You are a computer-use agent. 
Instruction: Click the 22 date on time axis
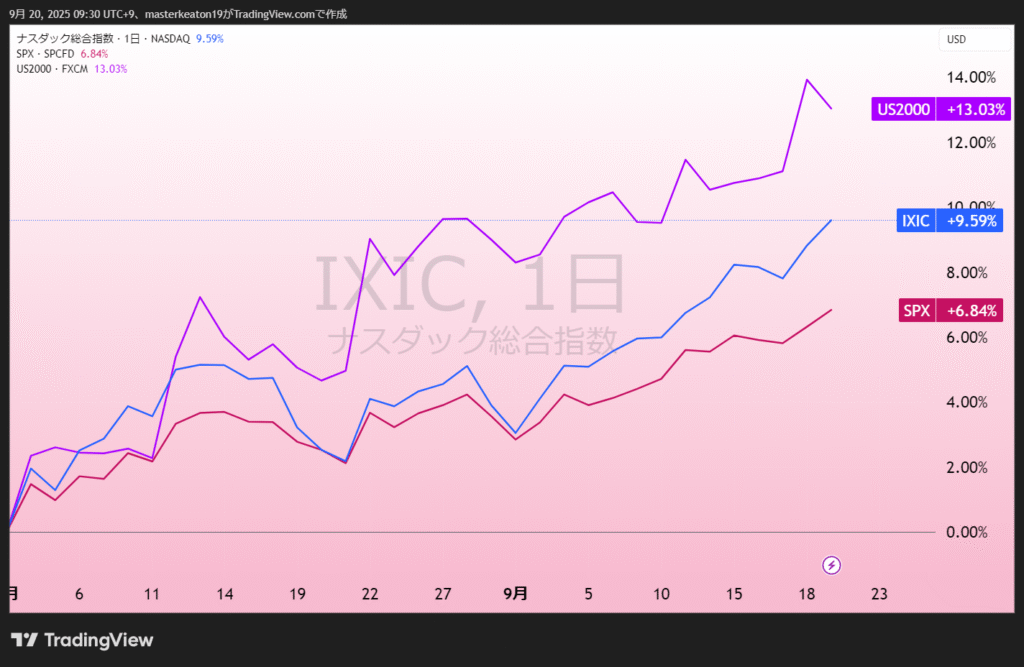370,593
